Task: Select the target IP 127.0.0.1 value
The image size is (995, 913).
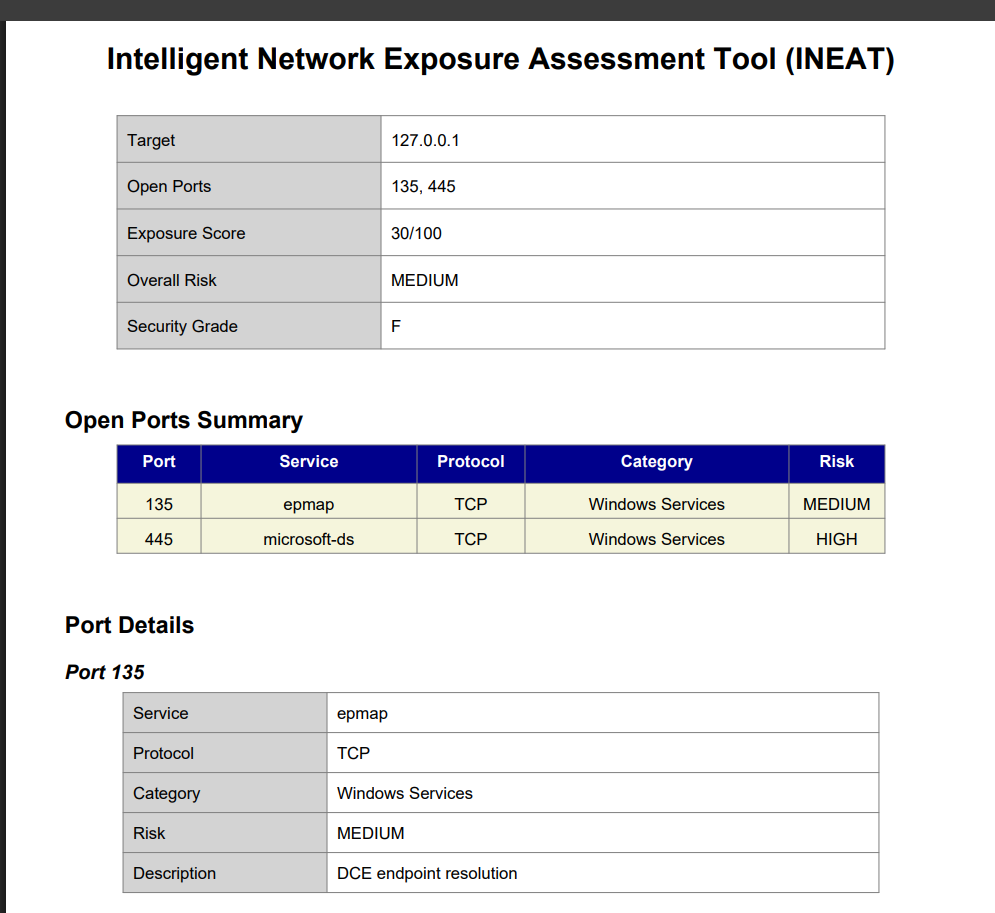Action: (425, 140)
